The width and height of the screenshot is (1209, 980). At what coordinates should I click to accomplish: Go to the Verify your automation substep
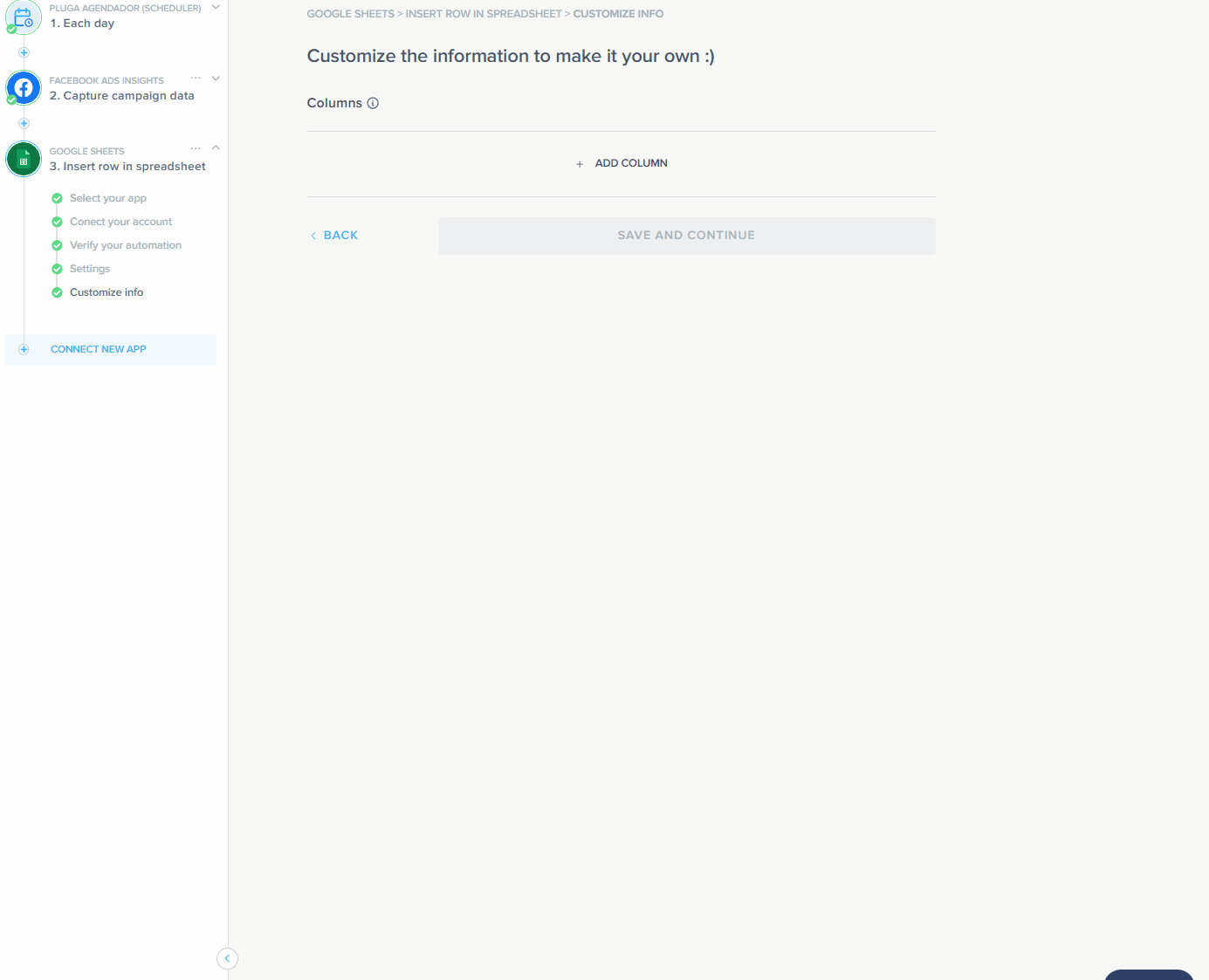pos(126,245)
